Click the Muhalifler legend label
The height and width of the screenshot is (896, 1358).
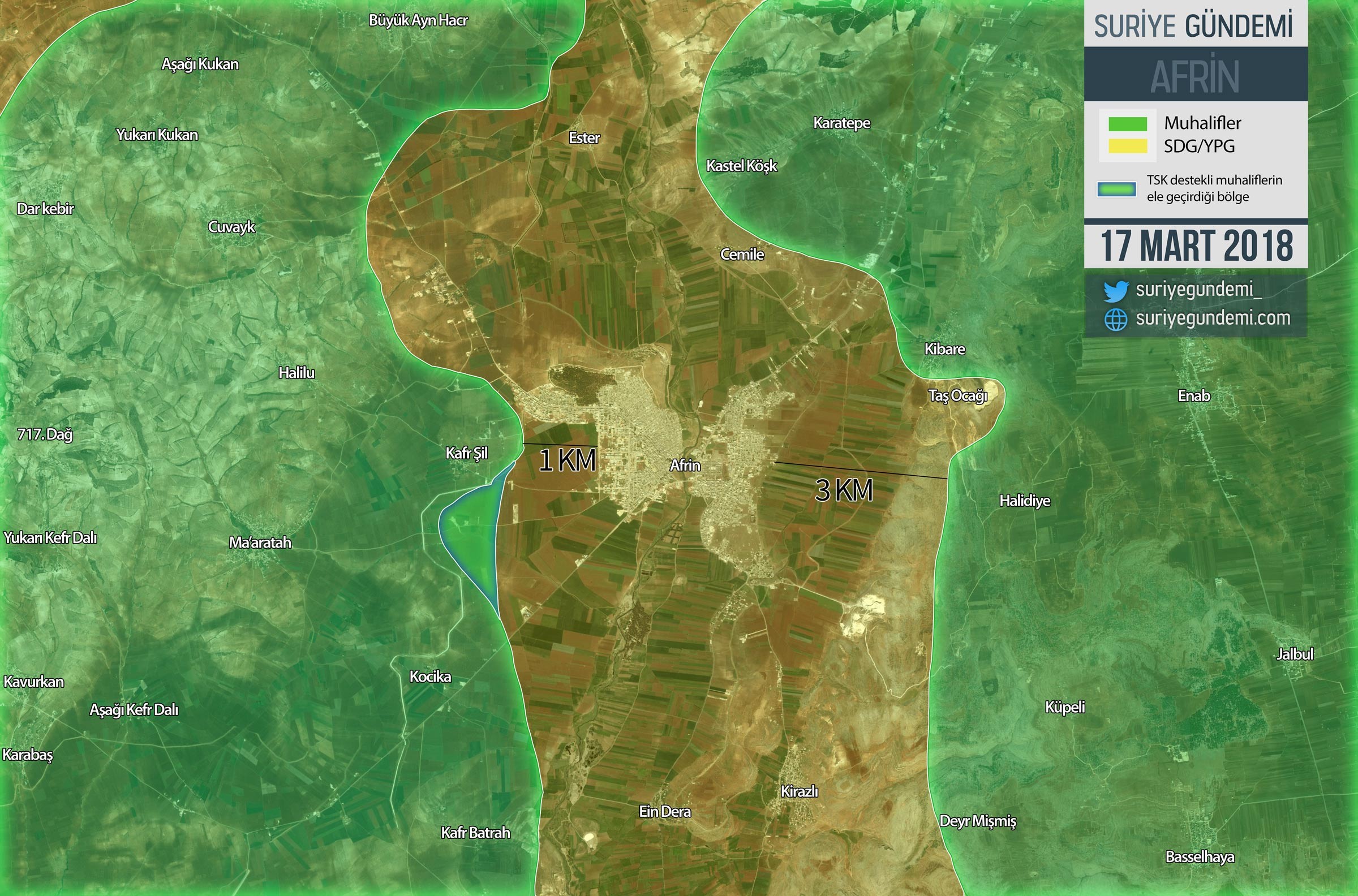click(1202, 123)
